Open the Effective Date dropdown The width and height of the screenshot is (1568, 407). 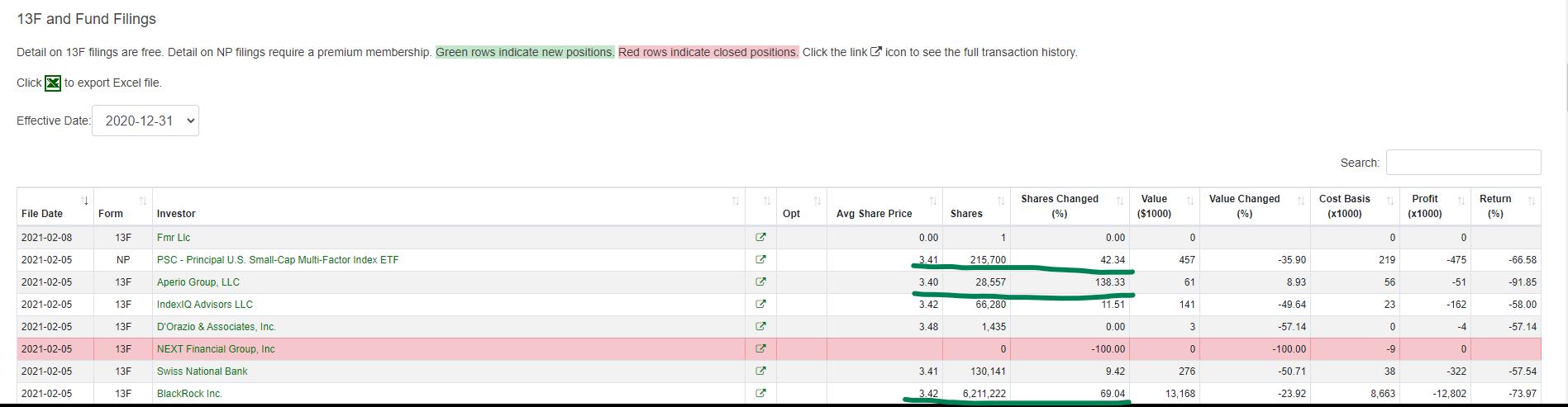[x=145, y=121]
